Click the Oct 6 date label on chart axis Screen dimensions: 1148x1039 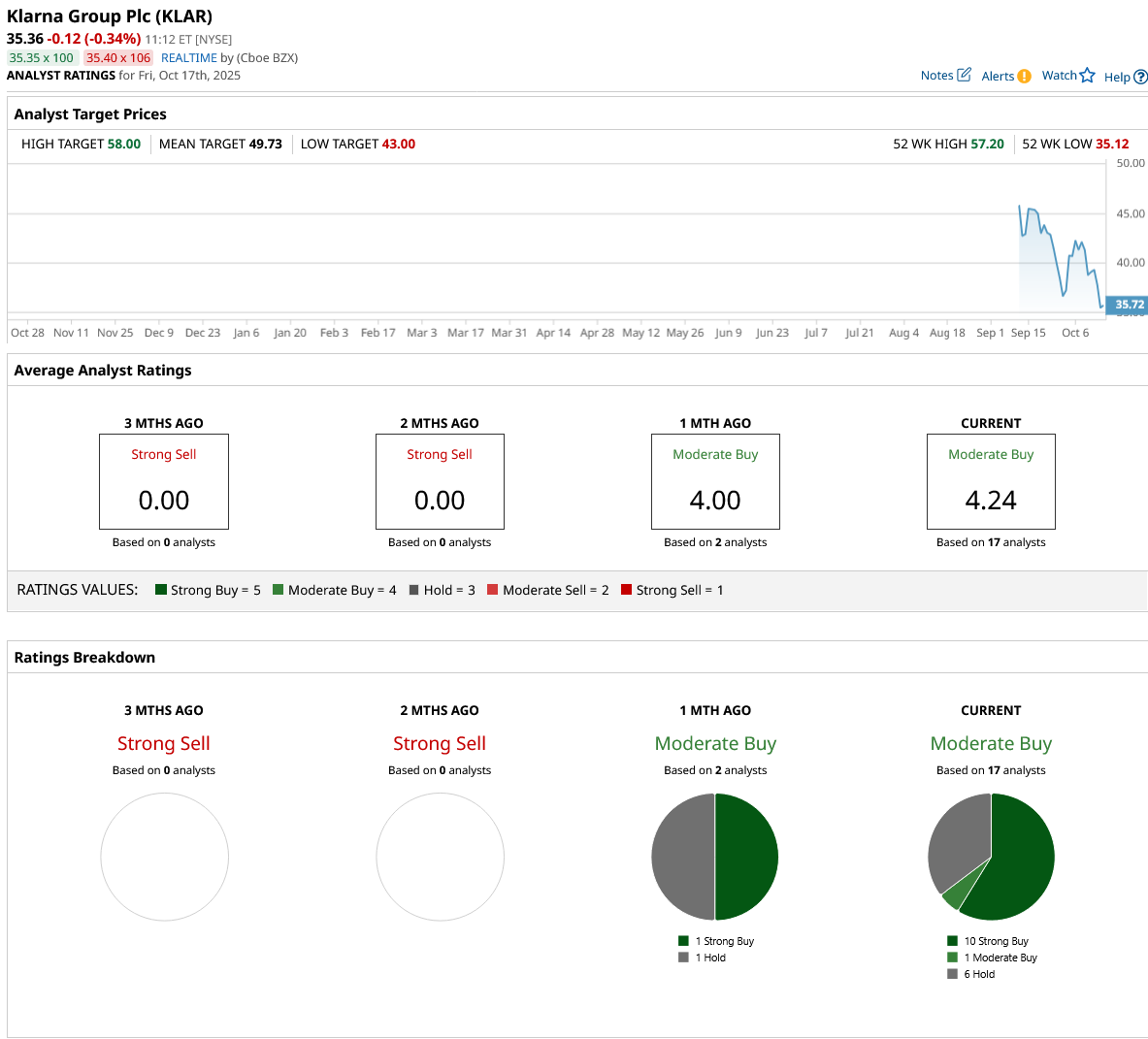(1075, 332)
